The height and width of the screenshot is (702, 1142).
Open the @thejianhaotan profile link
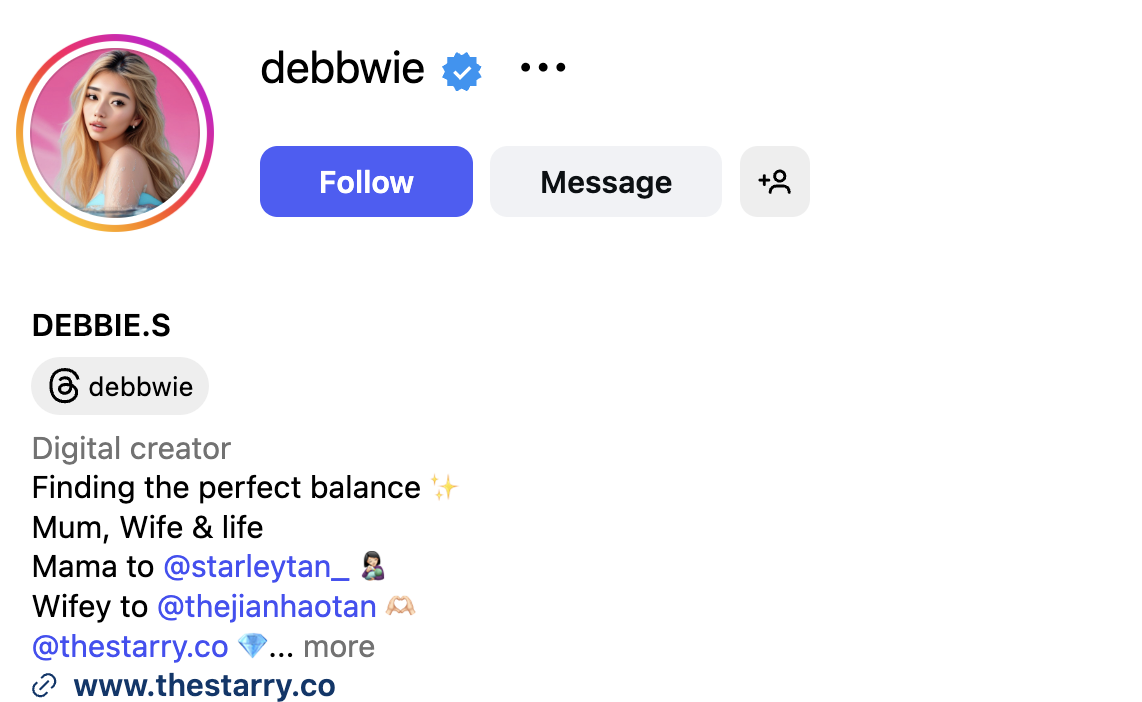coord(266,606)
